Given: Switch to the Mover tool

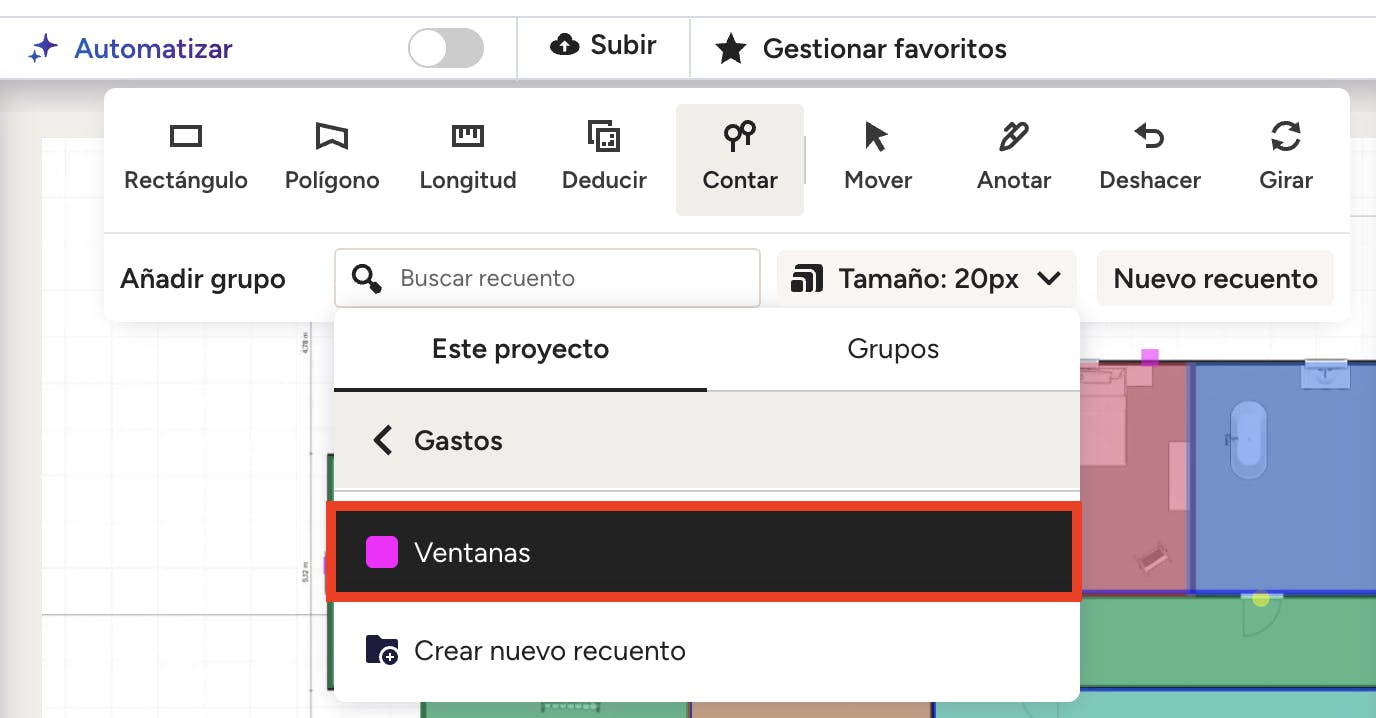Looking at the screenshot, I should point(877,158).
